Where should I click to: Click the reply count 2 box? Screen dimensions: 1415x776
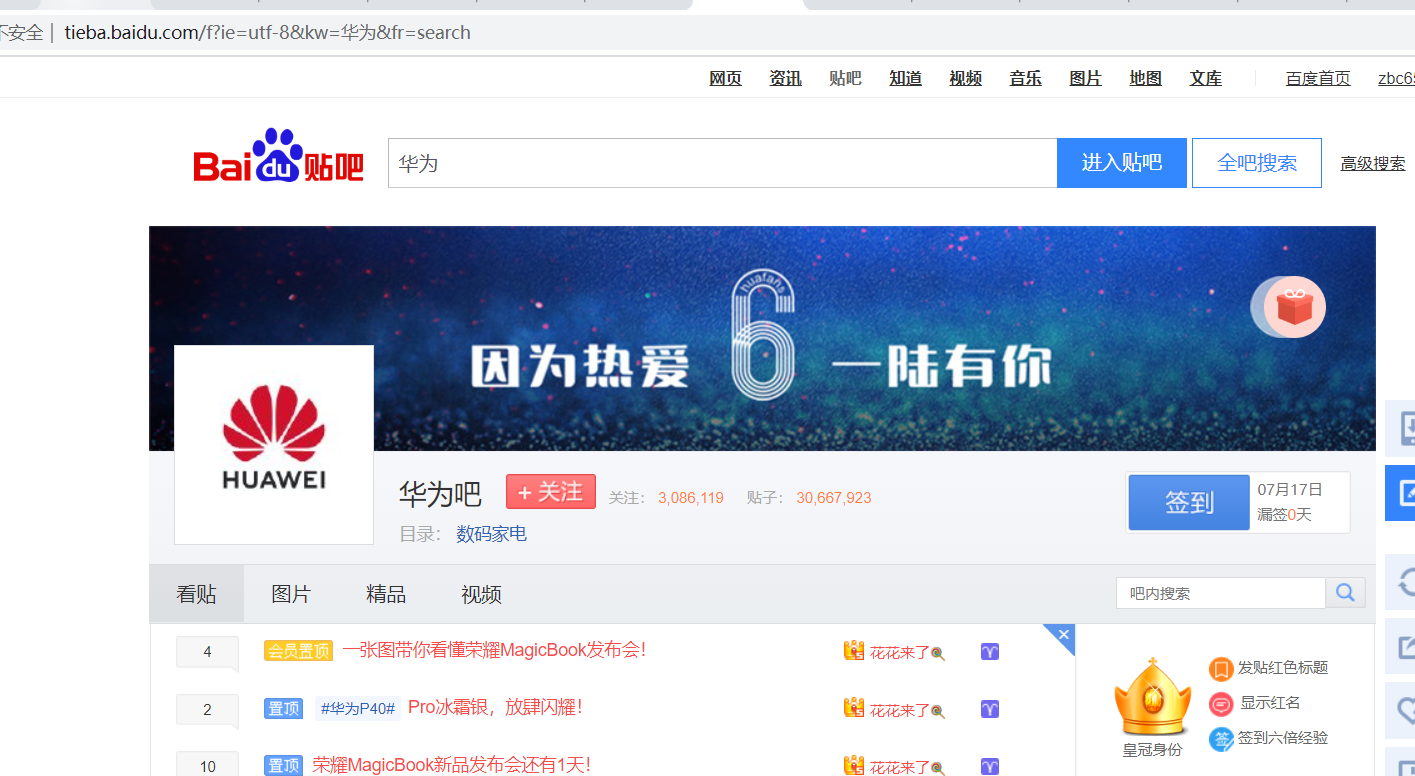tap(207, 710)
